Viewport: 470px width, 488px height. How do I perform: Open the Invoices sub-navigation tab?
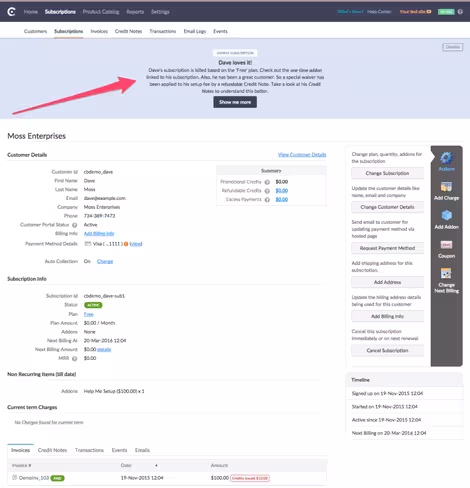coord(99,31)
